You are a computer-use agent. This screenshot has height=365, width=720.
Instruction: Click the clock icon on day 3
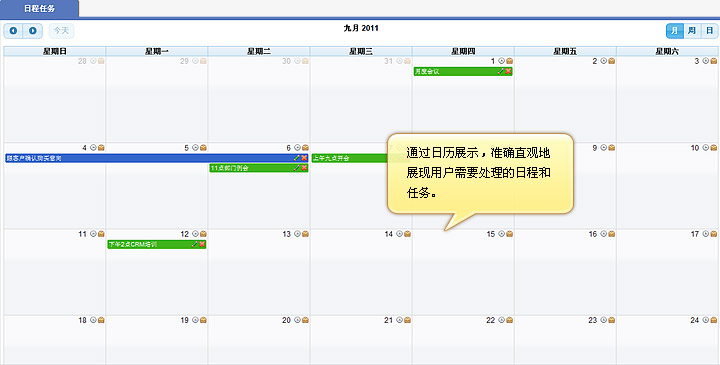706,61
